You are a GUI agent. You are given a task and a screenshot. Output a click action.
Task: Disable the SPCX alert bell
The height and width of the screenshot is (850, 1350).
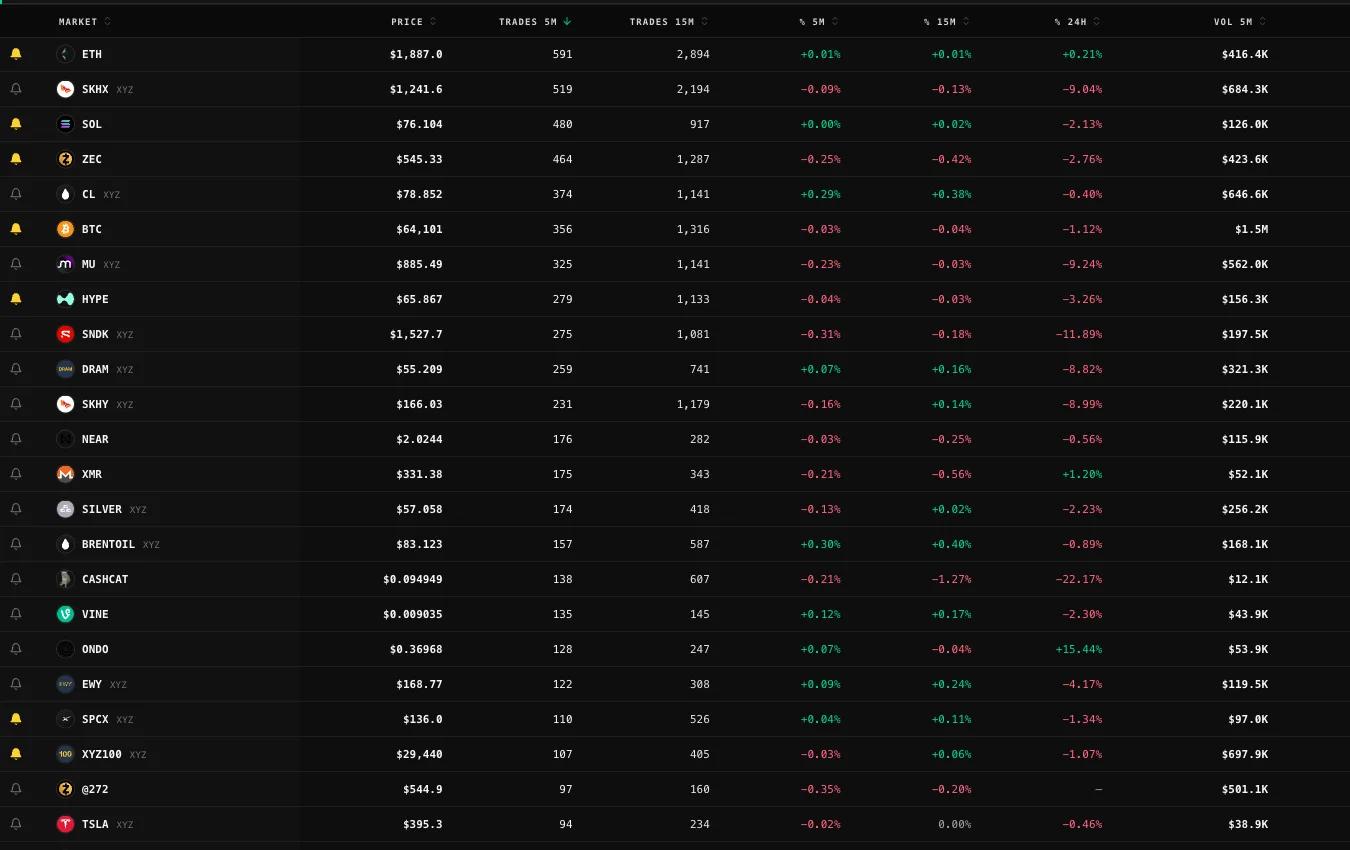[x=15, y=719]
